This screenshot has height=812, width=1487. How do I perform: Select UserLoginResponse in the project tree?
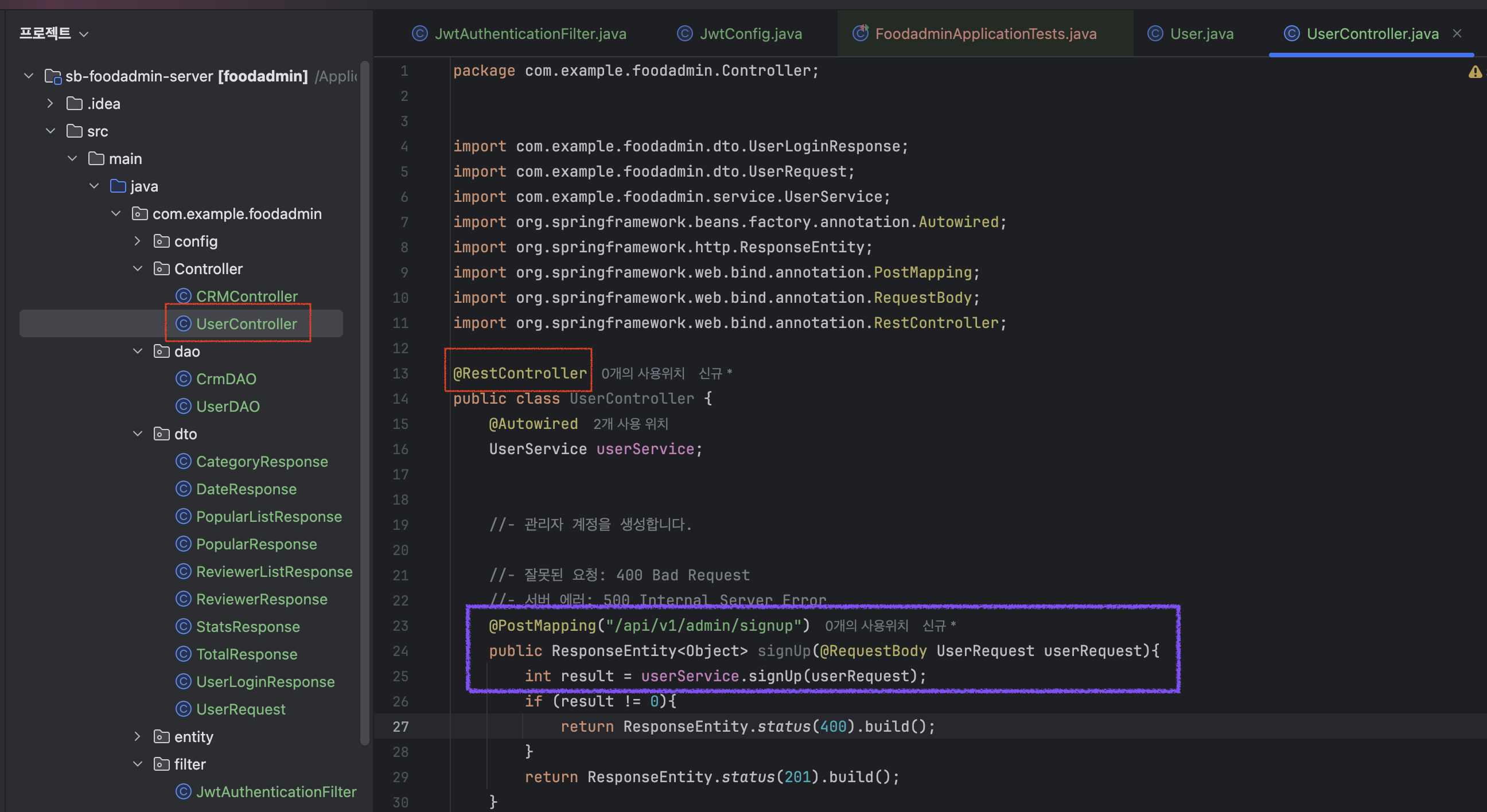[265, 681]
